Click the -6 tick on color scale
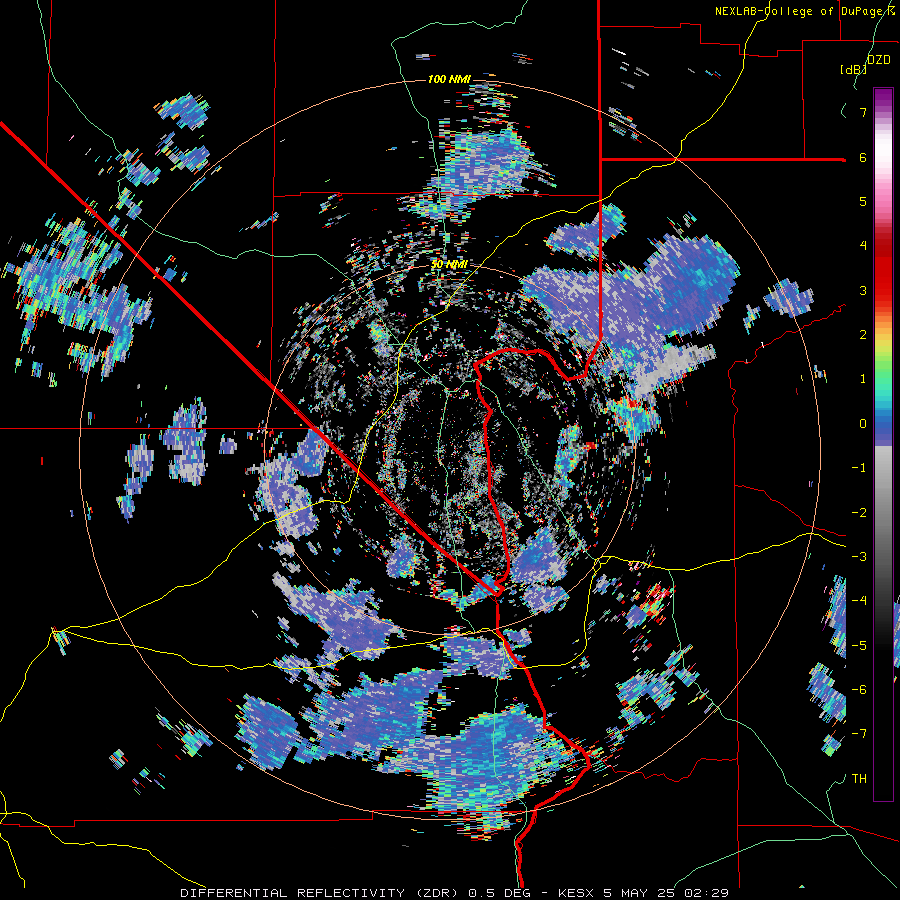The width and height of the screenshot is (900, 900). [x=859, y=690]
